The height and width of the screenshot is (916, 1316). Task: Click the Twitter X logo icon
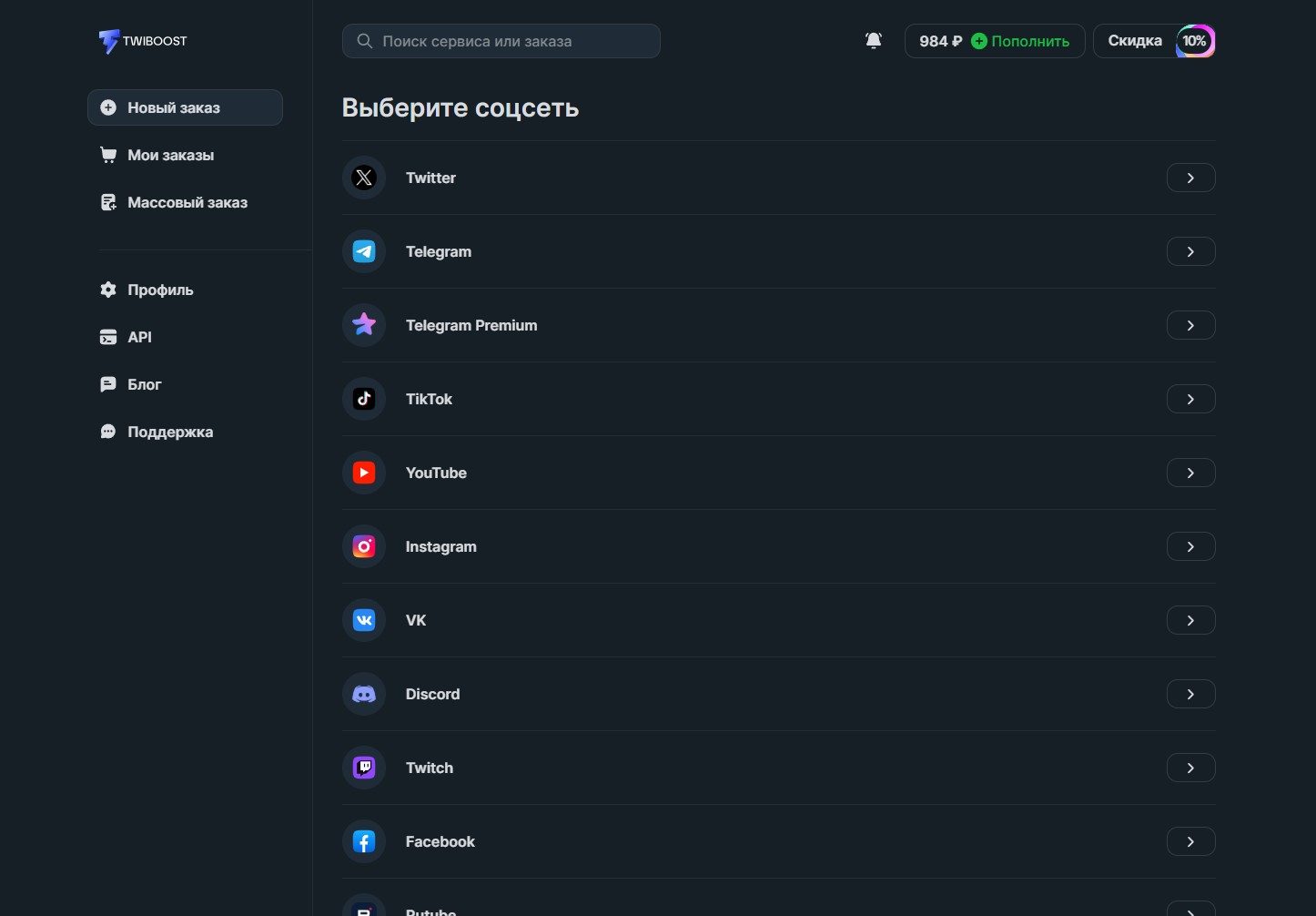coord(364,178)
